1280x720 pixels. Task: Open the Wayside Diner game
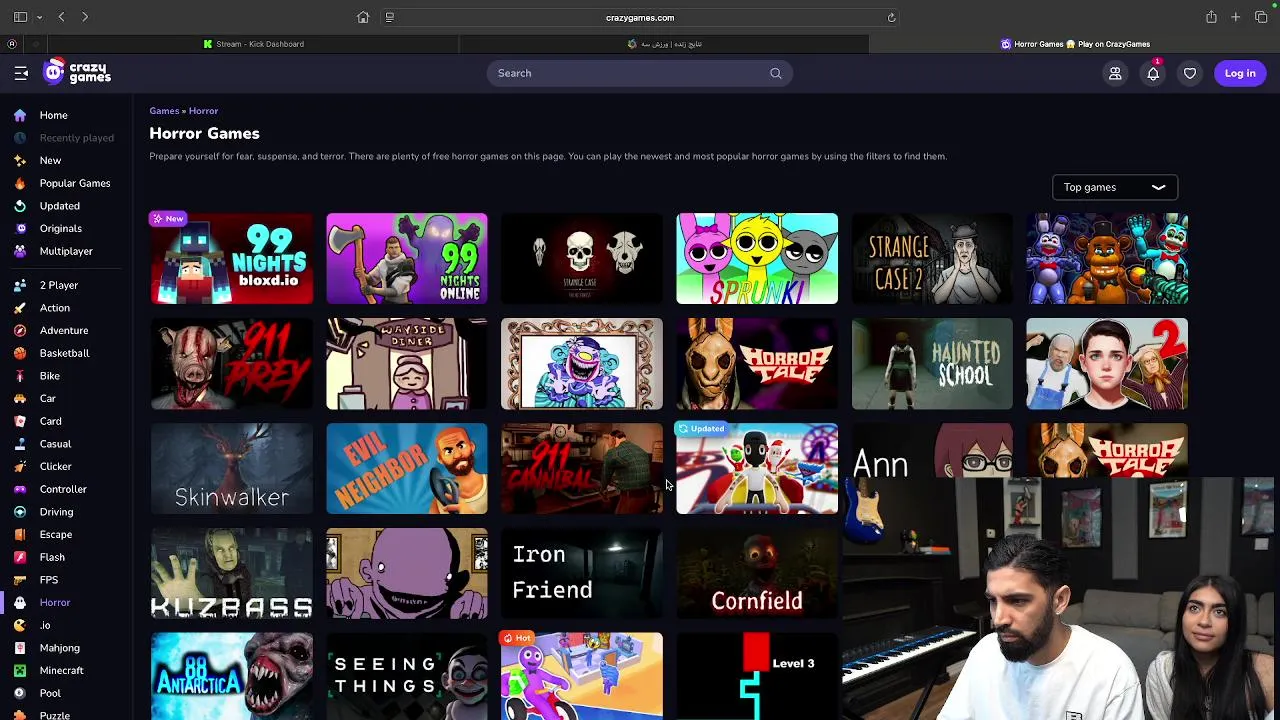(x=406, y=364)
